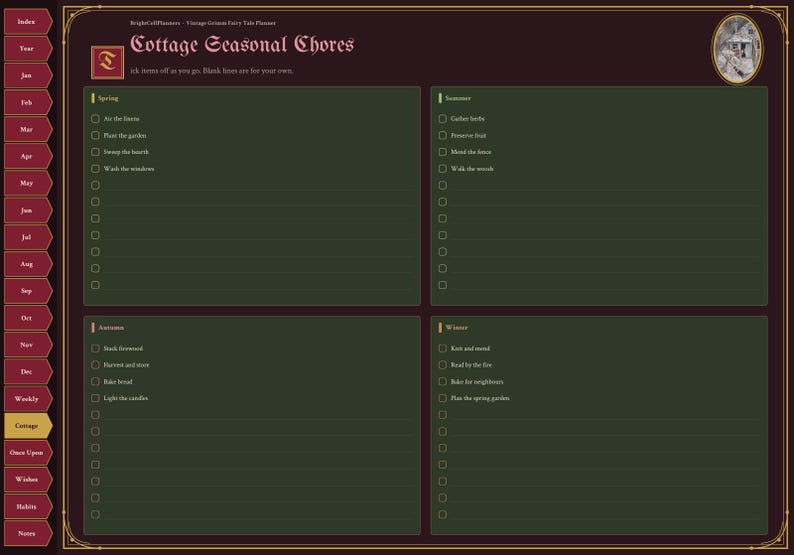Viewport: 794px width, 555px height.
Task: Open the Once Upon tab
Action: click(x=28, y=452)
